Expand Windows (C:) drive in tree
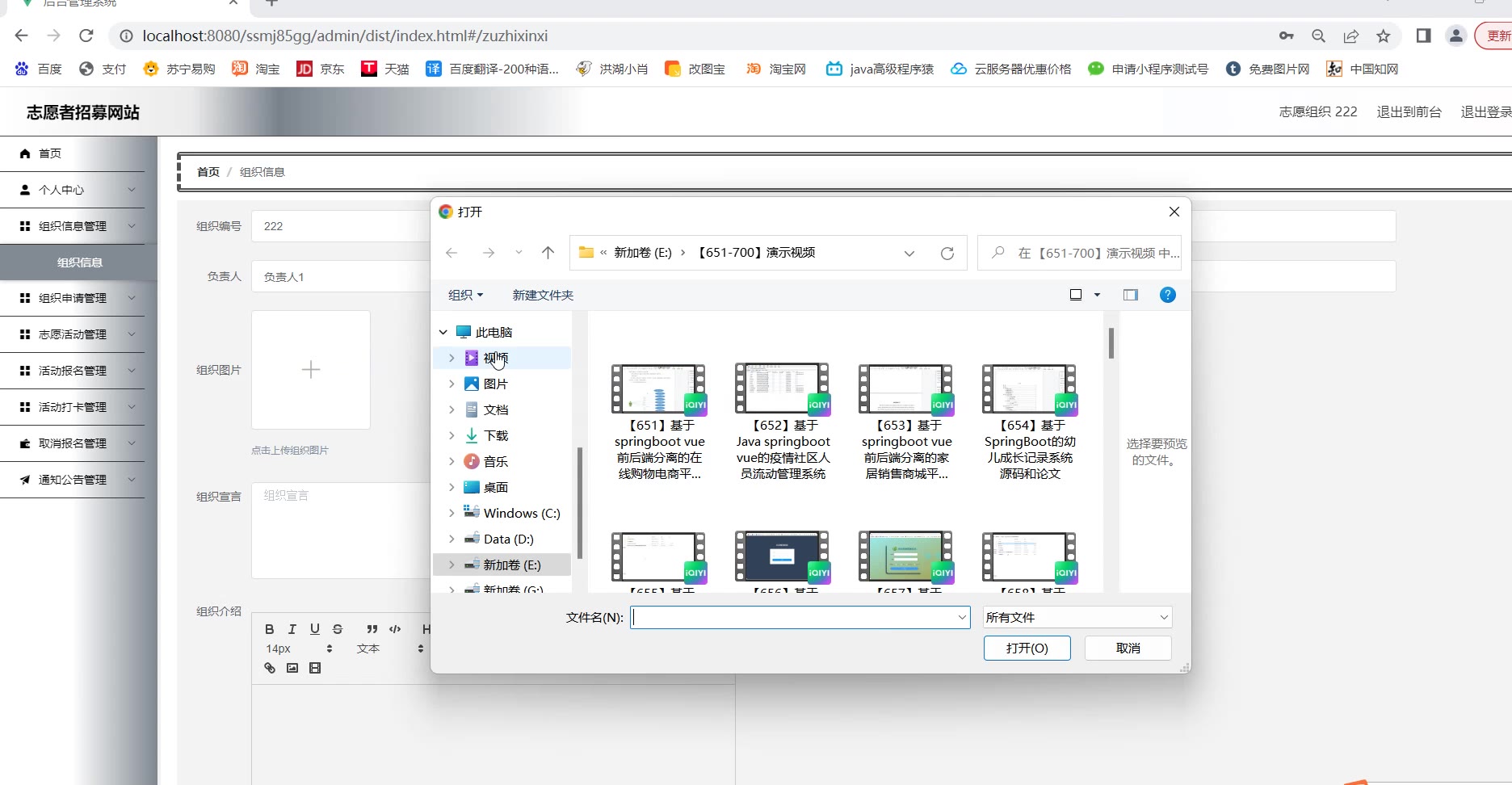Viewport: 1512px width, 785px height. (451, 513)
